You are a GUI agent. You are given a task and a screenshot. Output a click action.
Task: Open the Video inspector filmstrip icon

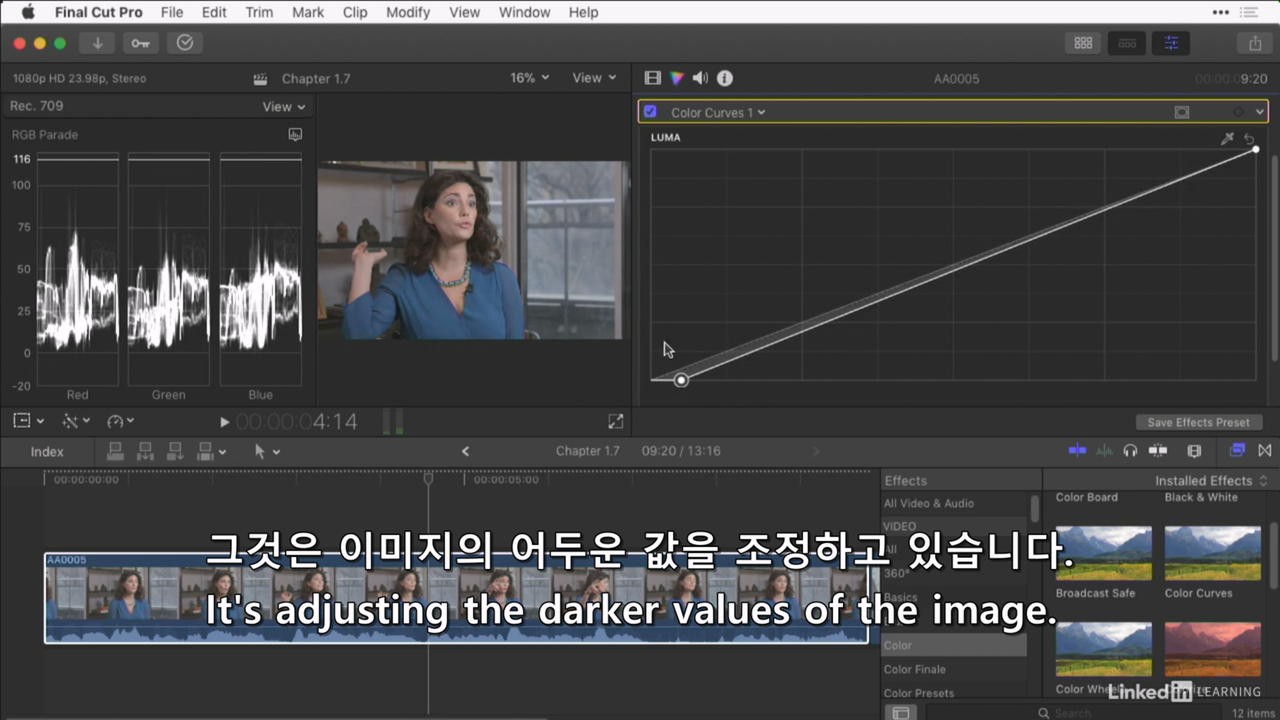[x=653, y=78]
